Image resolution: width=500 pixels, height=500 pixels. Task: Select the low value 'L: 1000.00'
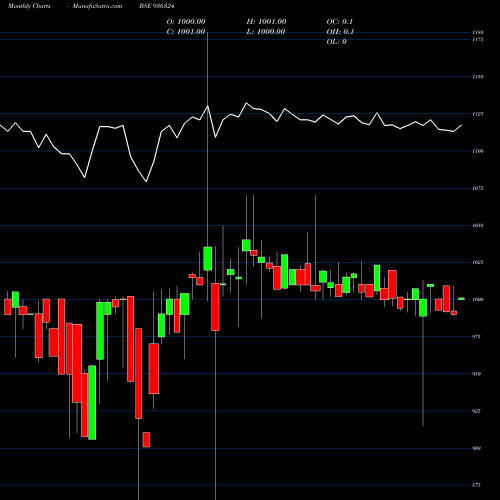coord(266,32)
